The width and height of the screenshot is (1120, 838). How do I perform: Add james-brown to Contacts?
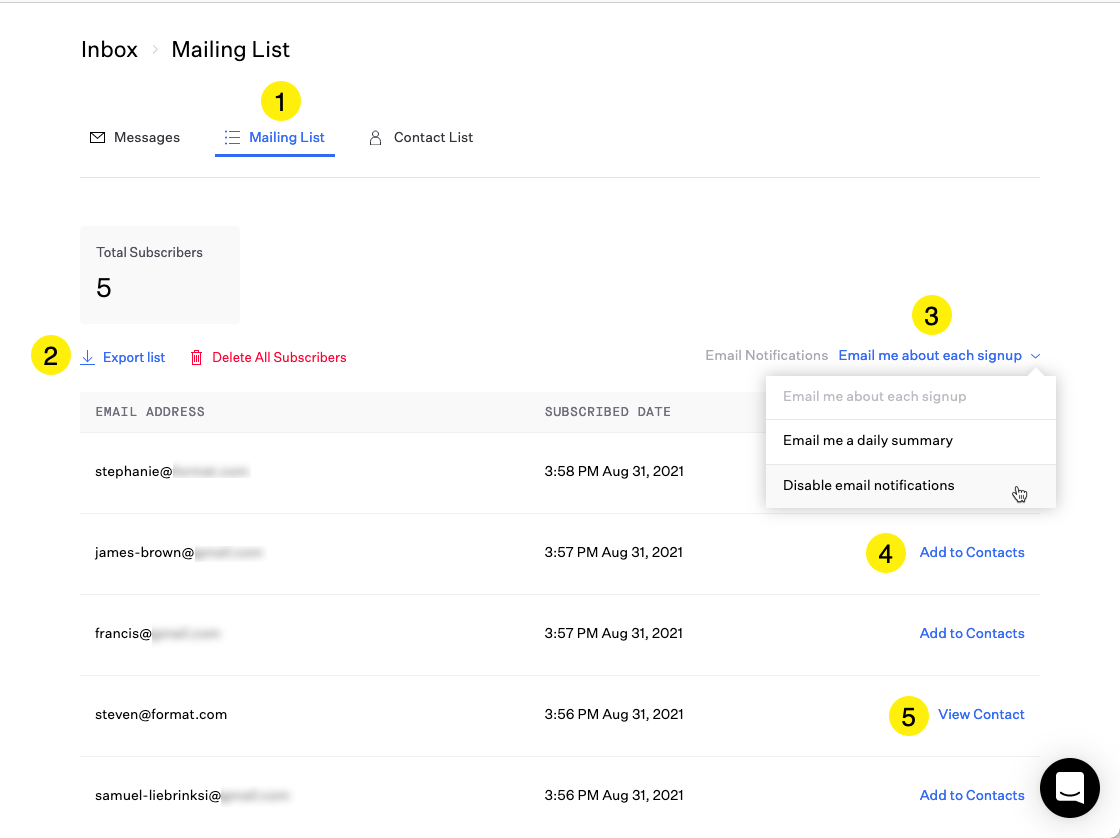pyautogui.click(x=971, y=552)
